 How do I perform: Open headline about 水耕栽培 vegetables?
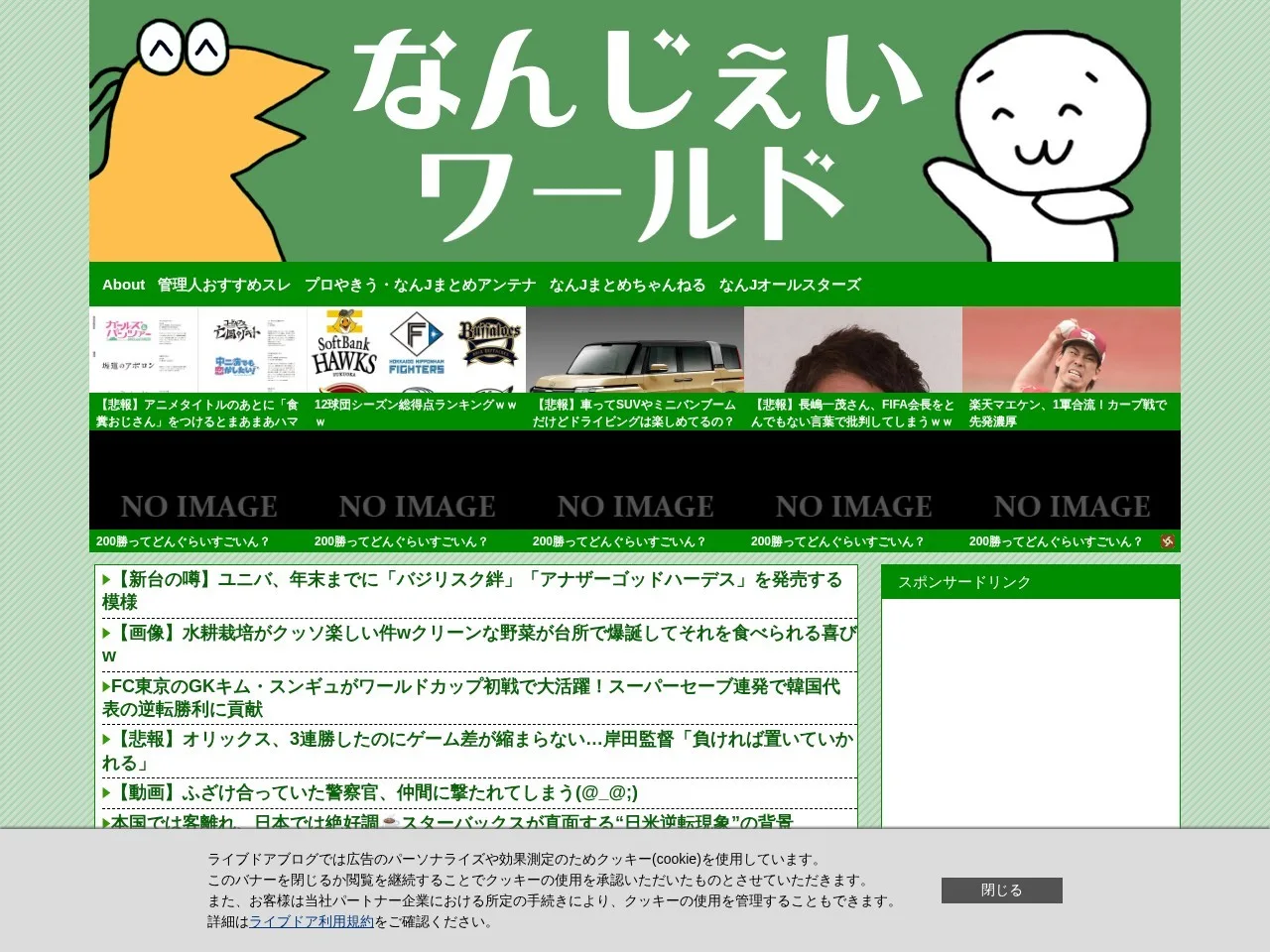(x=479, y=645)
